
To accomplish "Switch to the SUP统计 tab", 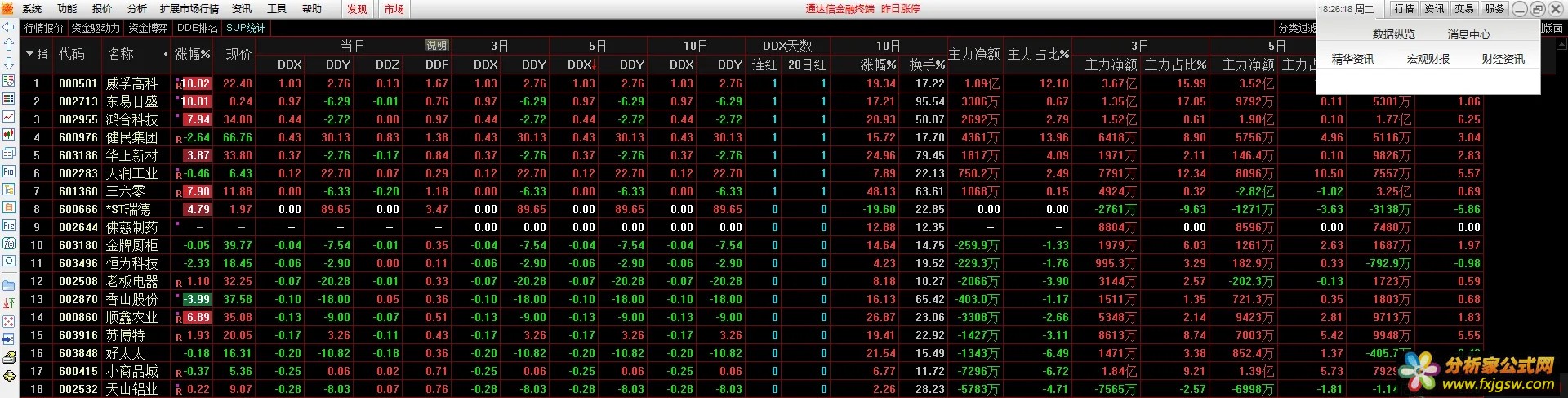I will tap(246, 28).
